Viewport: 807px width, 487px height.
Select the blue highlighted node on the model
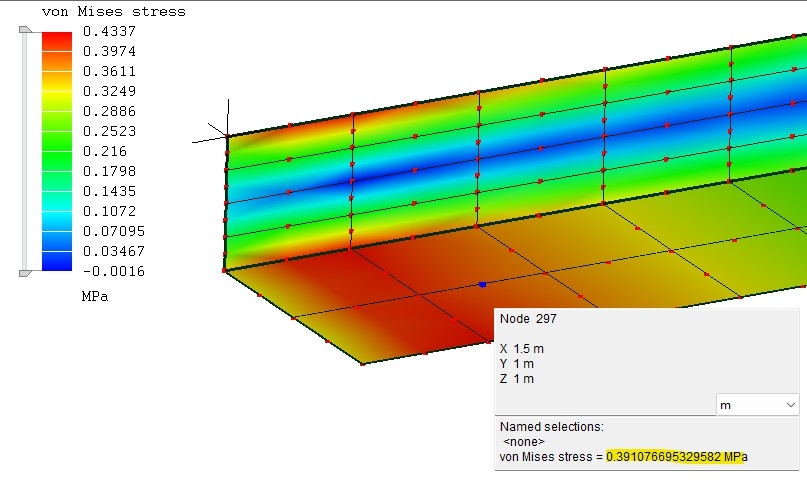tap(482, 284)
